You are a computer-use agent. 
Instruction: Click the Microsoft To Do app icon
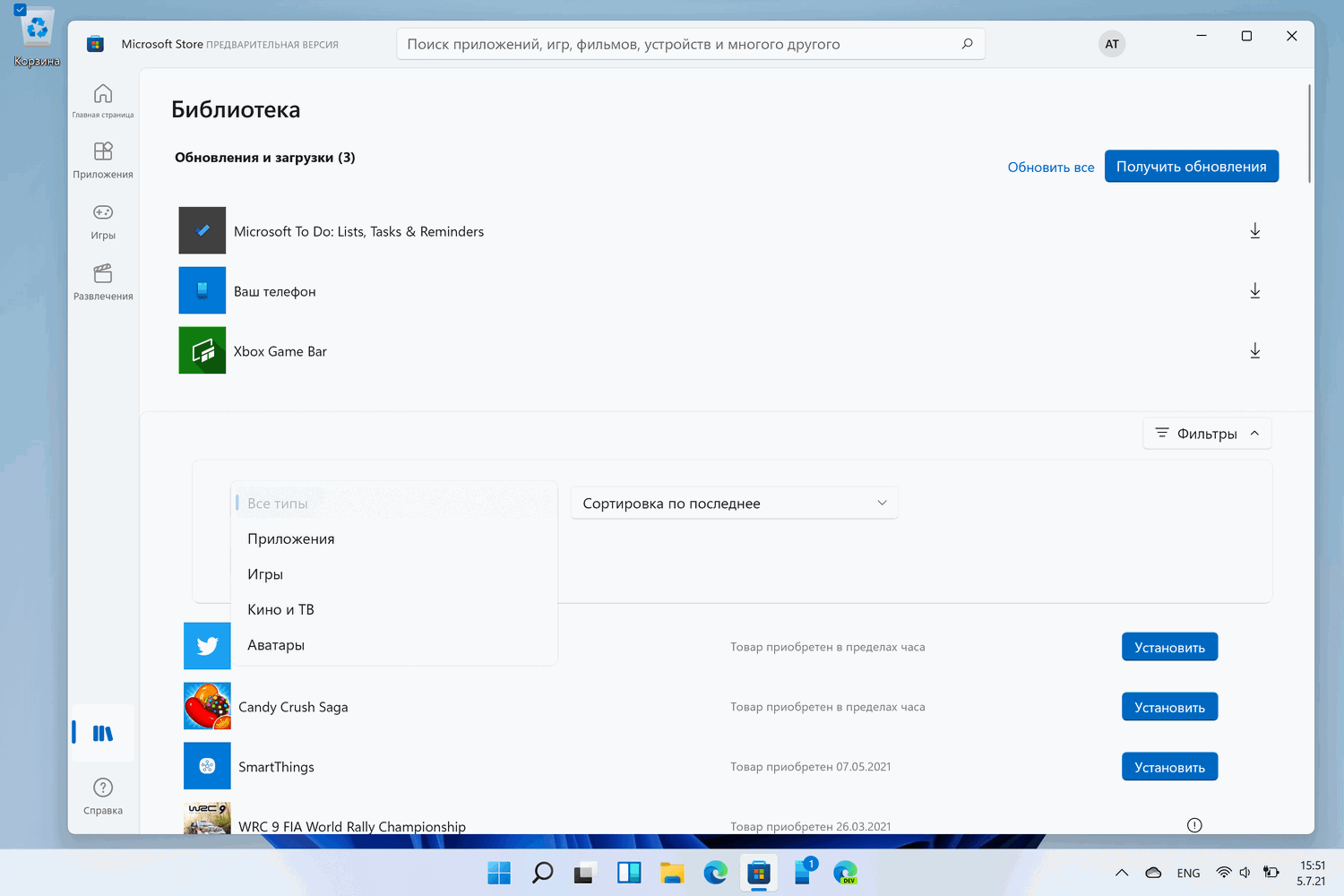(x=202, y=230)
